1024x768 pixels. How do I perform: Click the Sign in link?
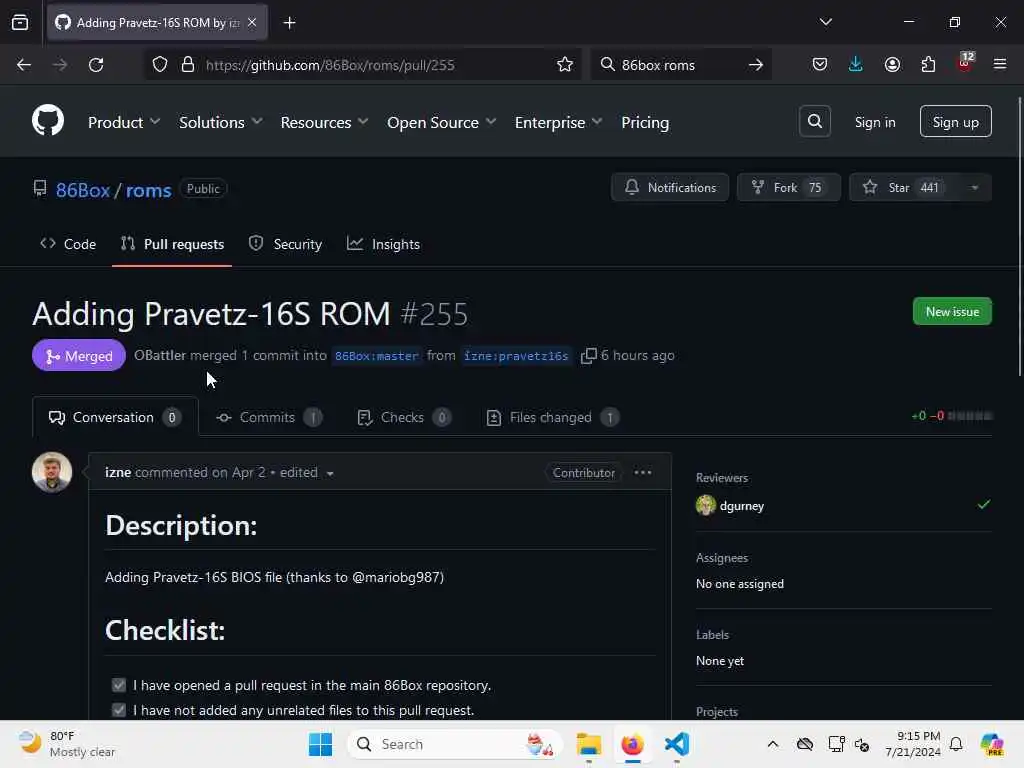(x=875, y=122)
